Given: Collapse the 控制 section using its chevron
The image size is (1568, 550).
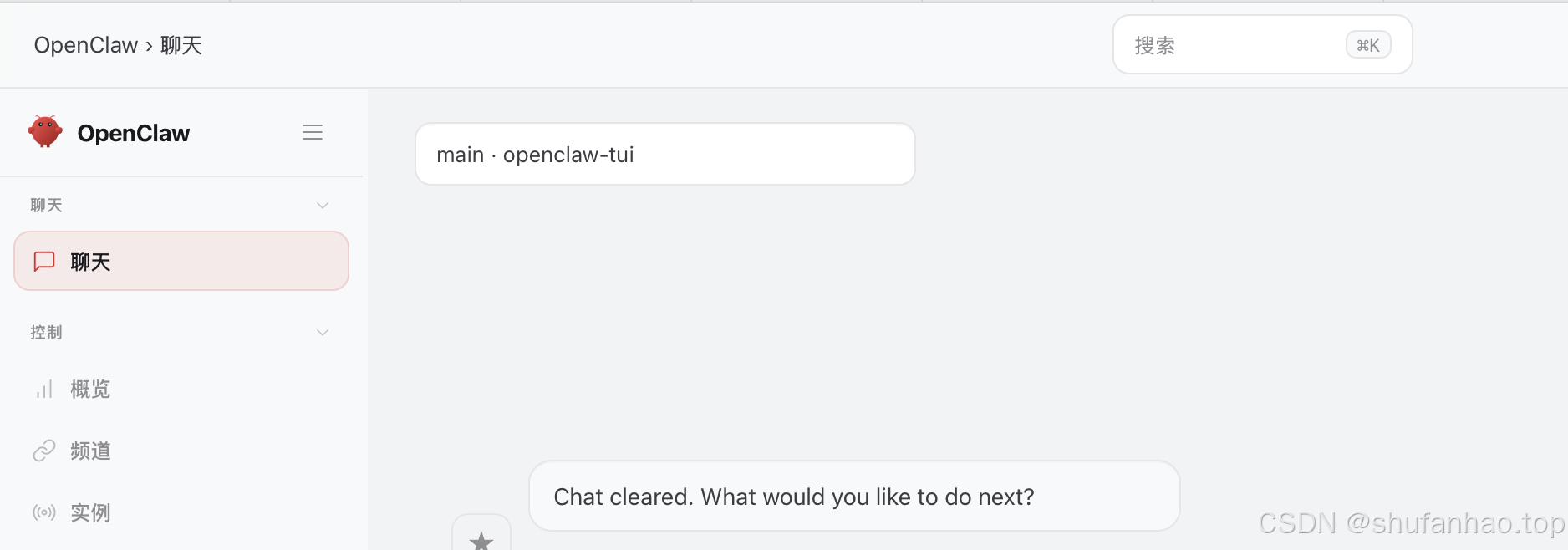Looking at the screenshot, I should [323, 333].
